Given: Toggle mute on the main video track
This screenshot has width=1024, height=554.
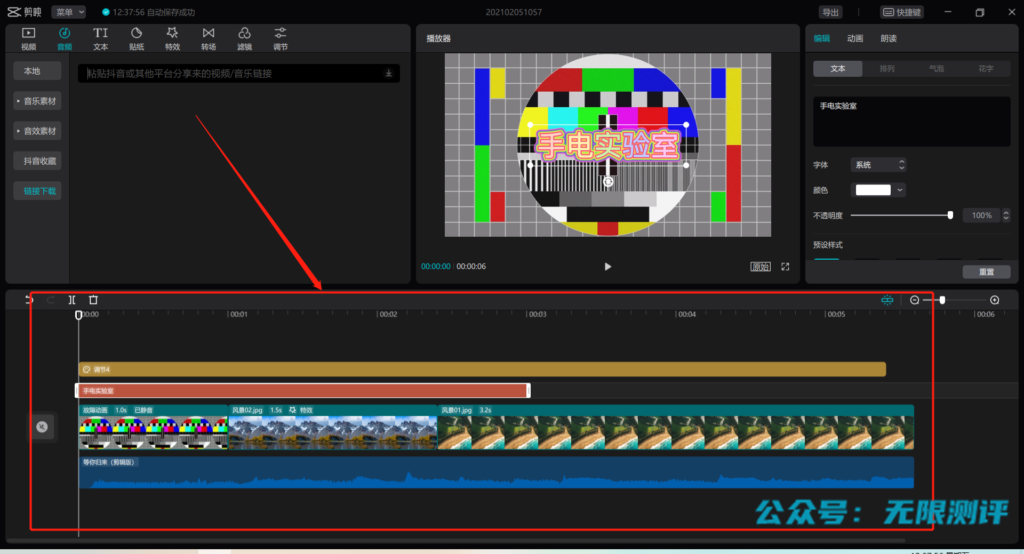Looking at the screenshot, I should 42,427.
